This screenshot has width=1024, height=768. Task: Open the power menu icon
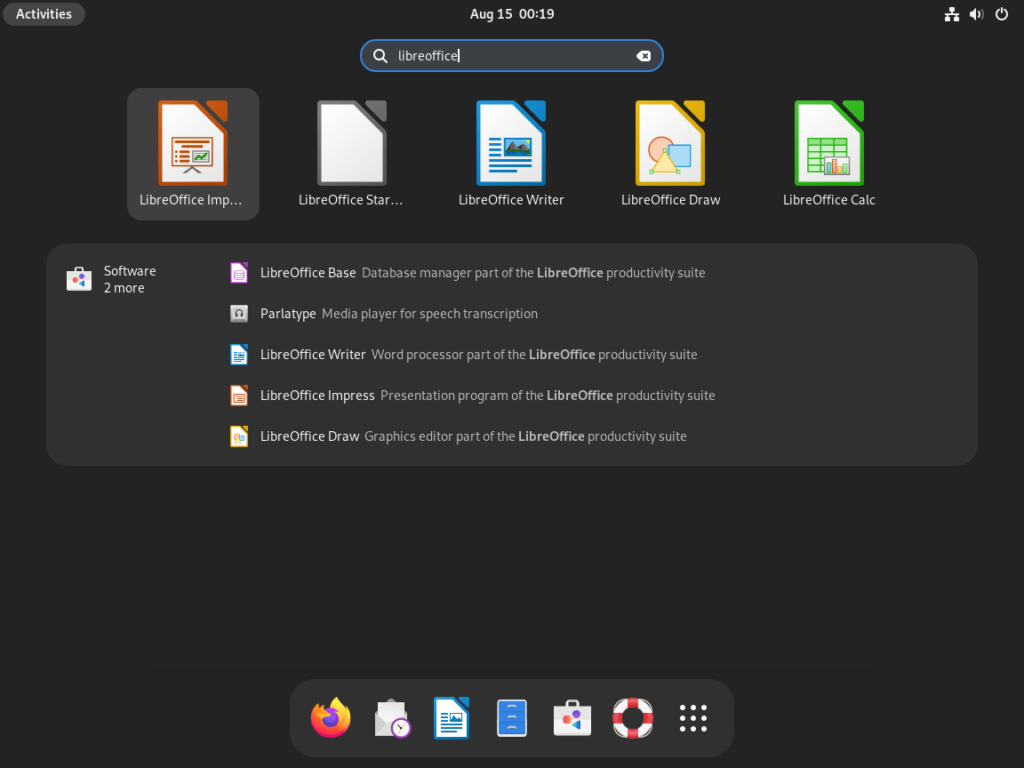pos(1002,14)
